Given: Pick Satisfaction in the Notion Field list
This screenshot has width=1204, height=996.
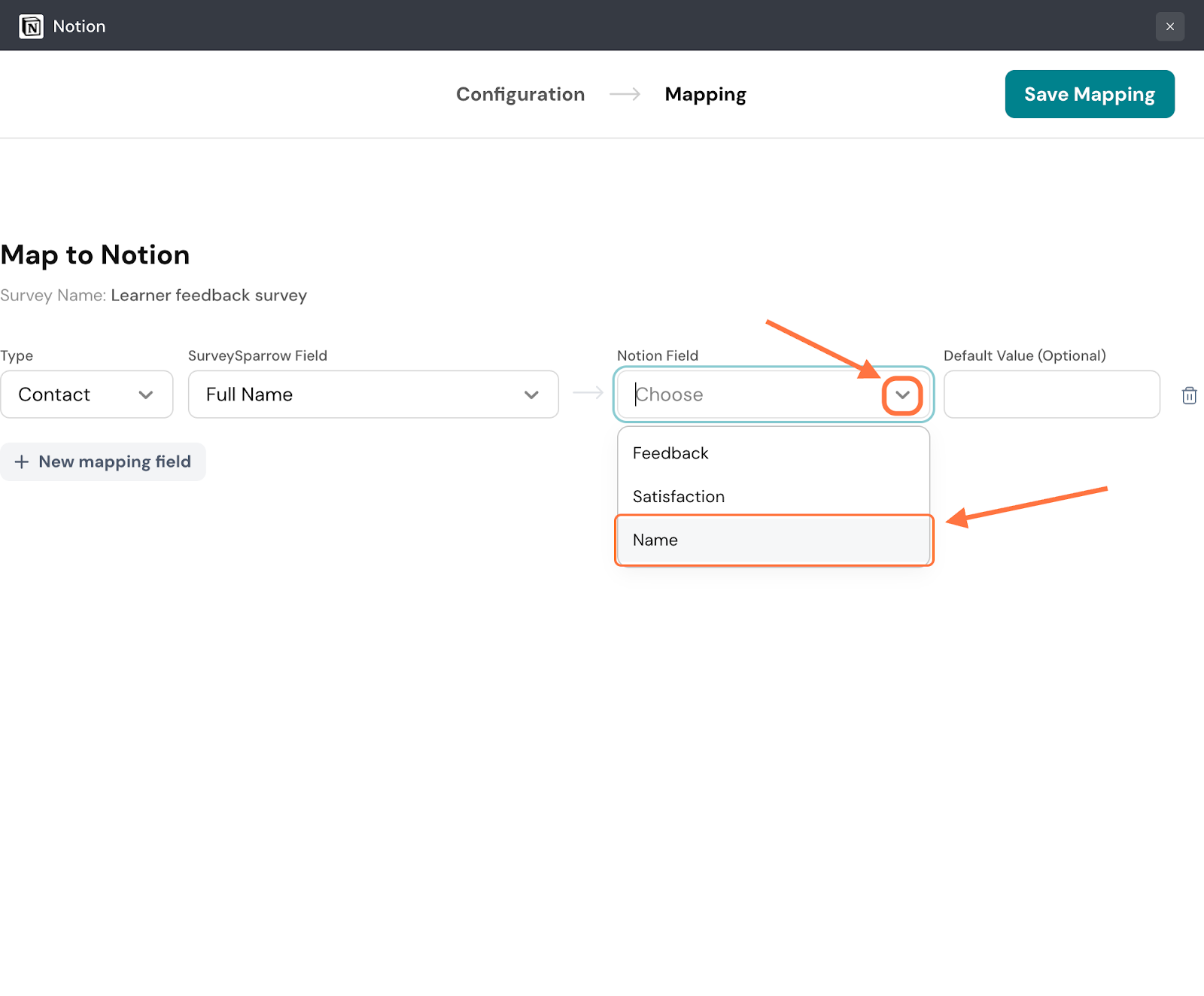Looking at the screenshot, I should 678,497.
